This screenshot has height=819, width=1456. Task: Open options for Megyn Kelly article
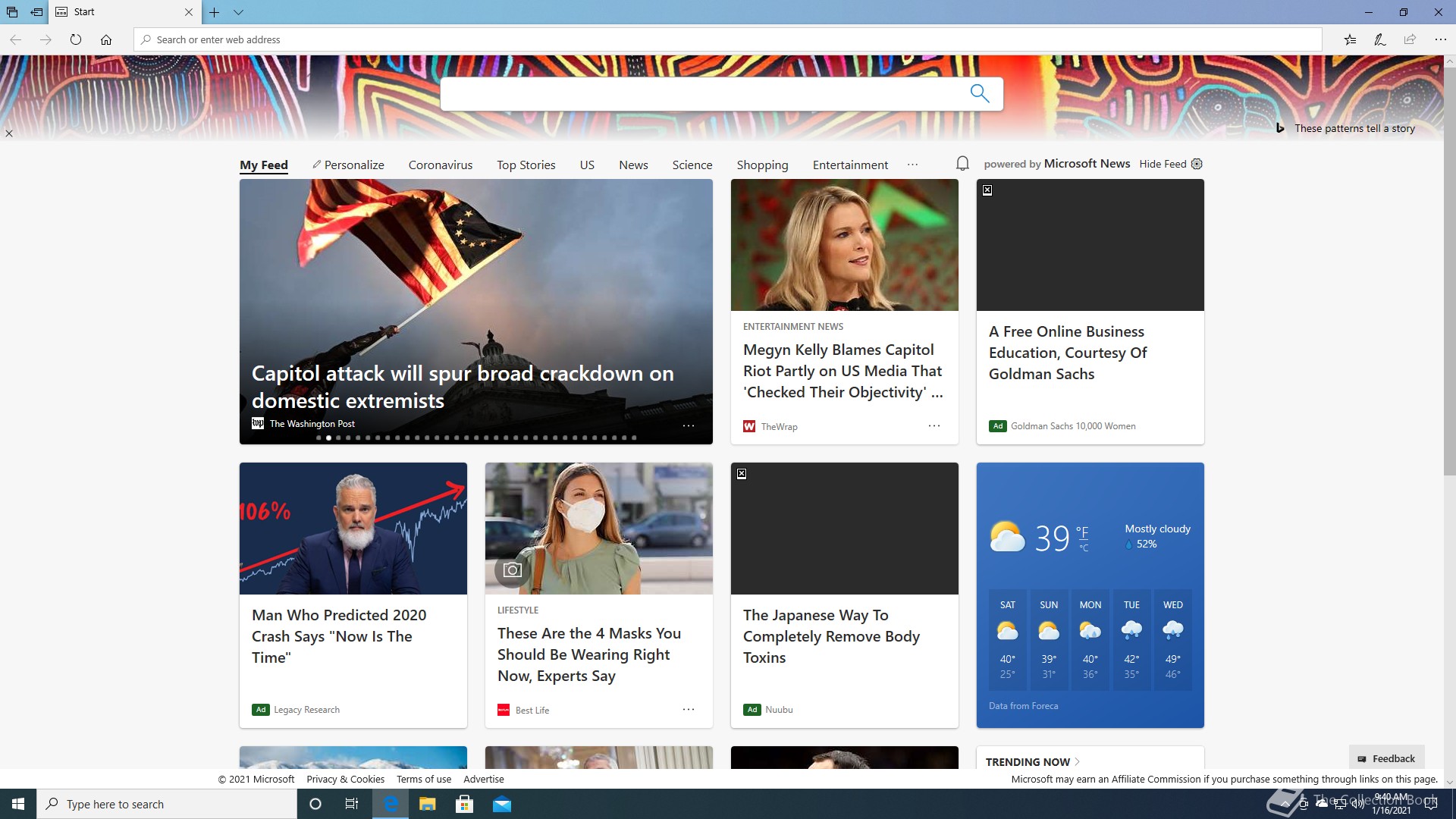click(934, 426)
